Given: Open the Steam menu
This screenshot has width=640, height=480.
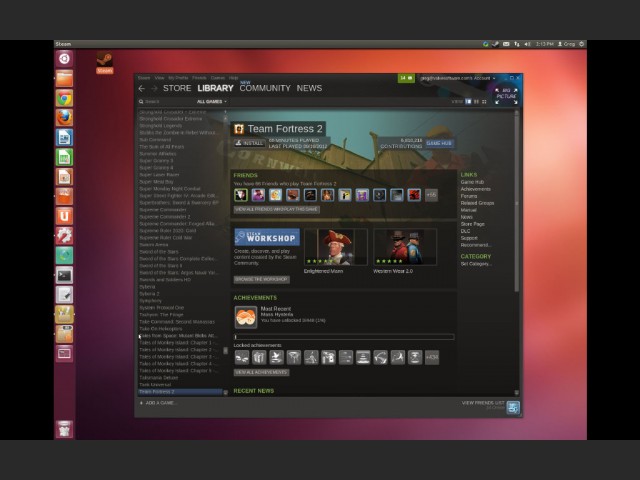Looking at the screenshot, I should click(x=144, y=78).
